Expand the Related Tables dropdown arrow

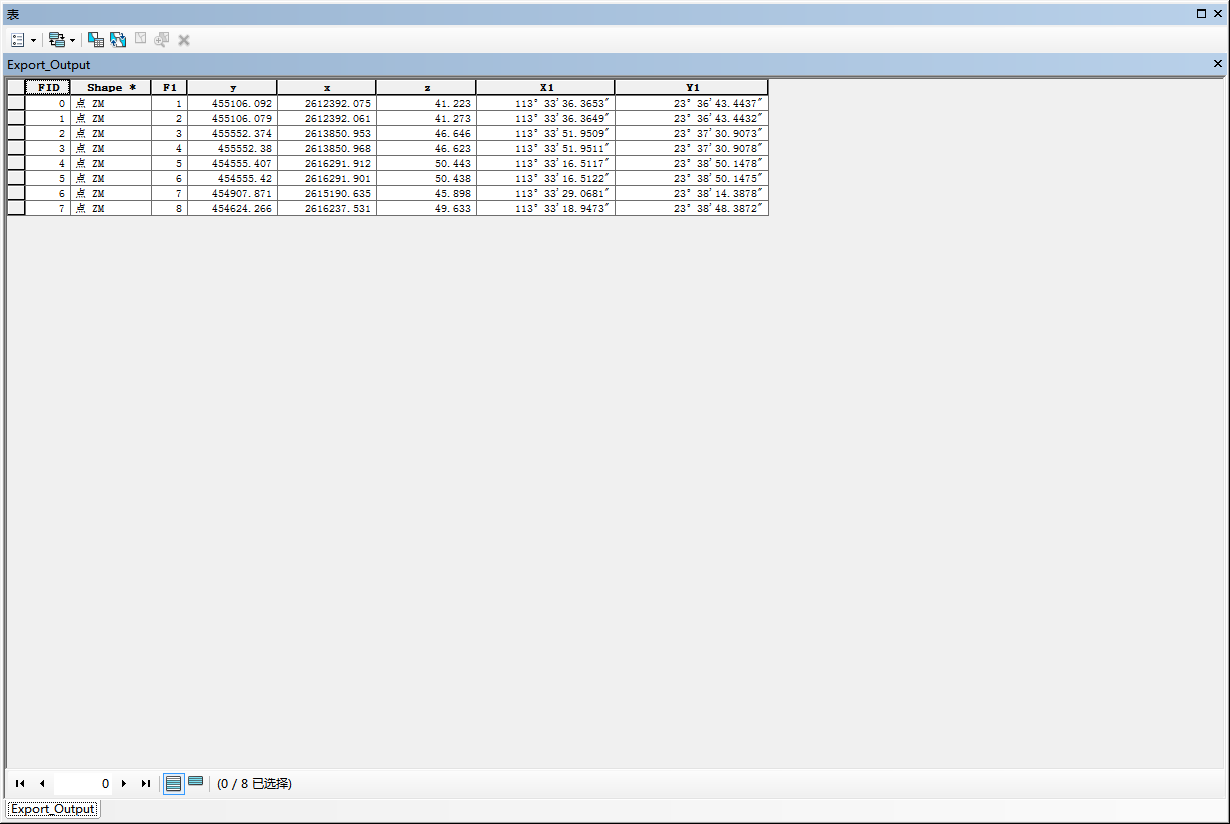pos(72,40)
